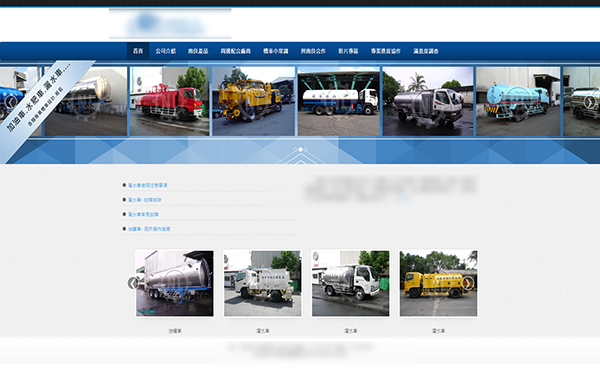Open the 首頁 home menu item
This screenshot has height=389, width=600.
coord(138,51)
